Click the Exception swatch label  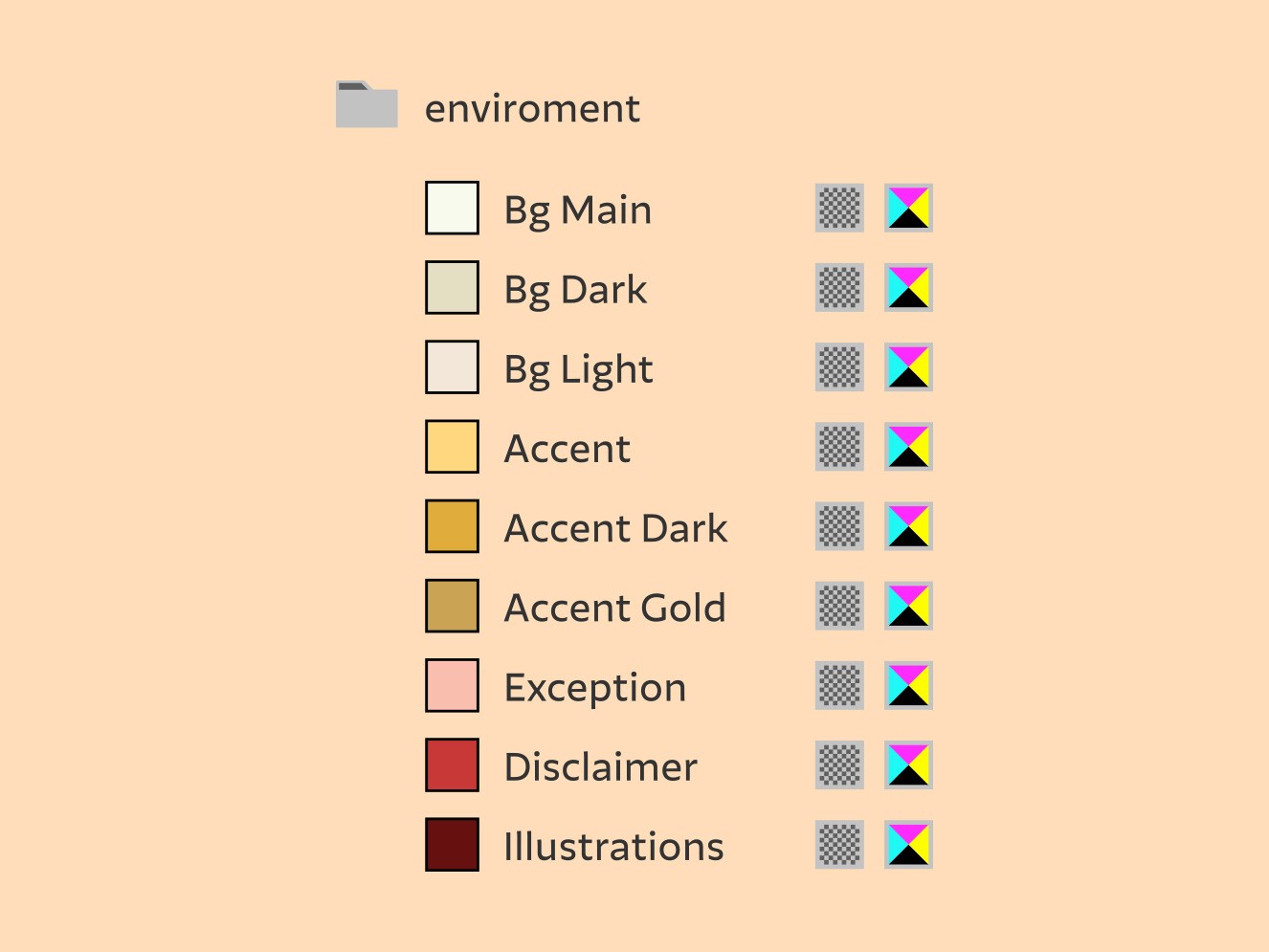tap(595, 688)
